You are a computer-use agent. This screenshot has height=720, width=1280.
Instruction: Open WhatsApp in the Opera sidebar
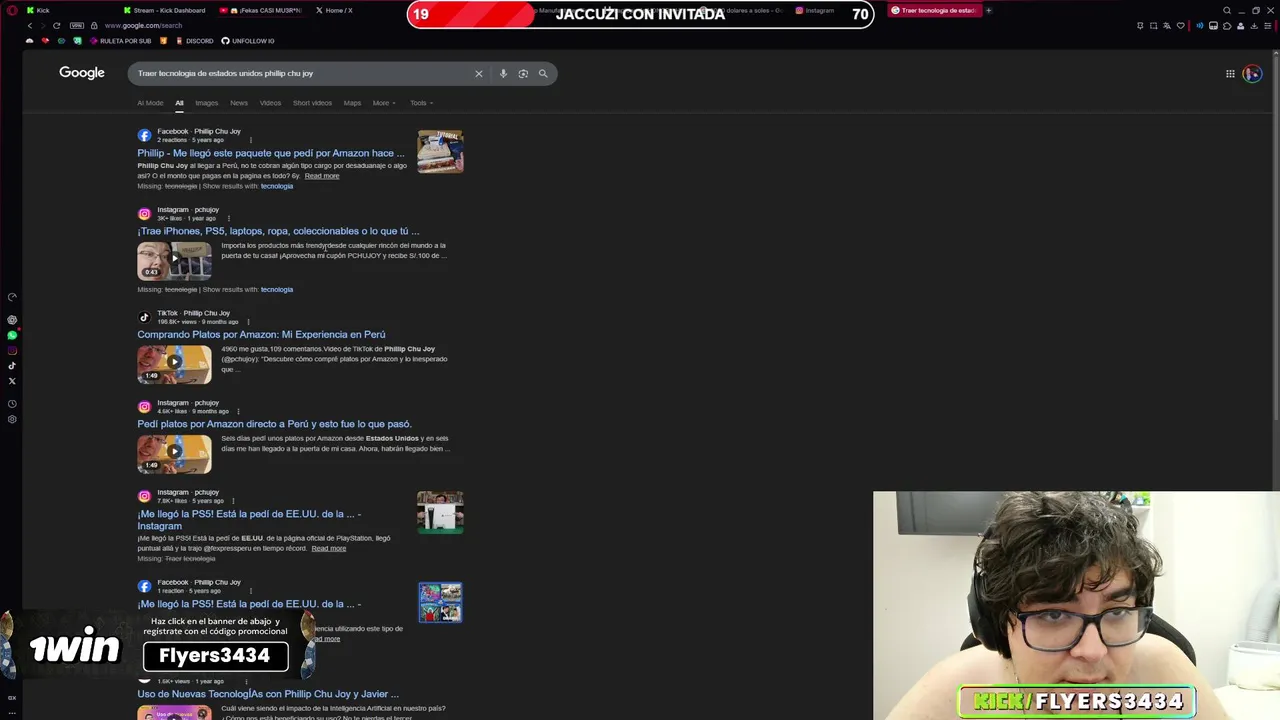[12, 335]
